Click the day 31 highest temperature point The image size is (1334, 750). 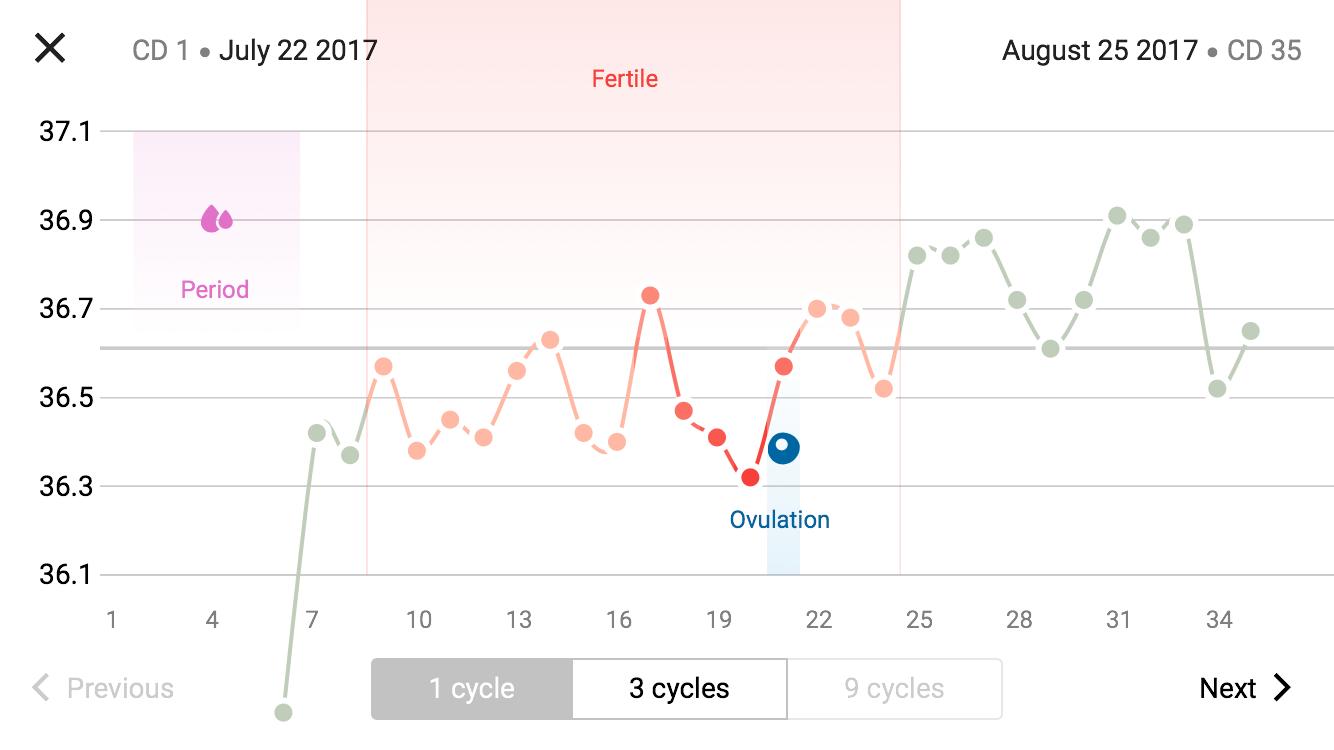pyautogui.click(x=1117, y=216)
